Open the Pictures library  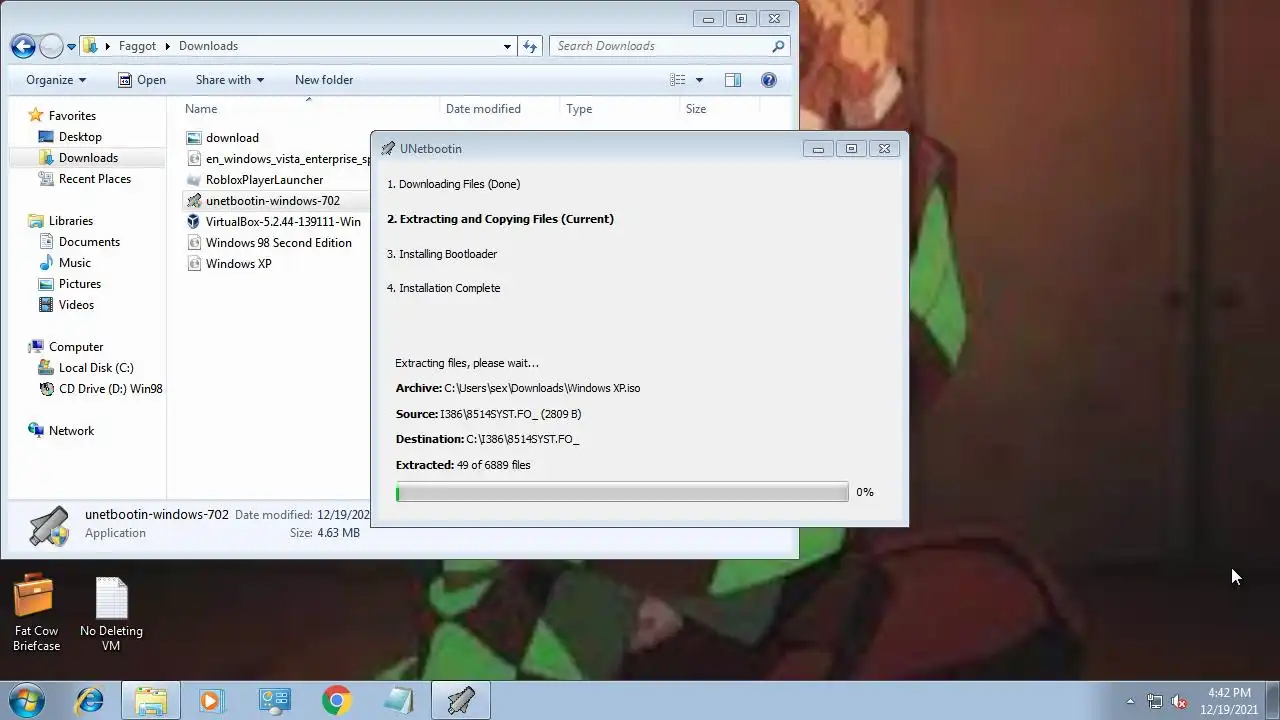(80, 284)
